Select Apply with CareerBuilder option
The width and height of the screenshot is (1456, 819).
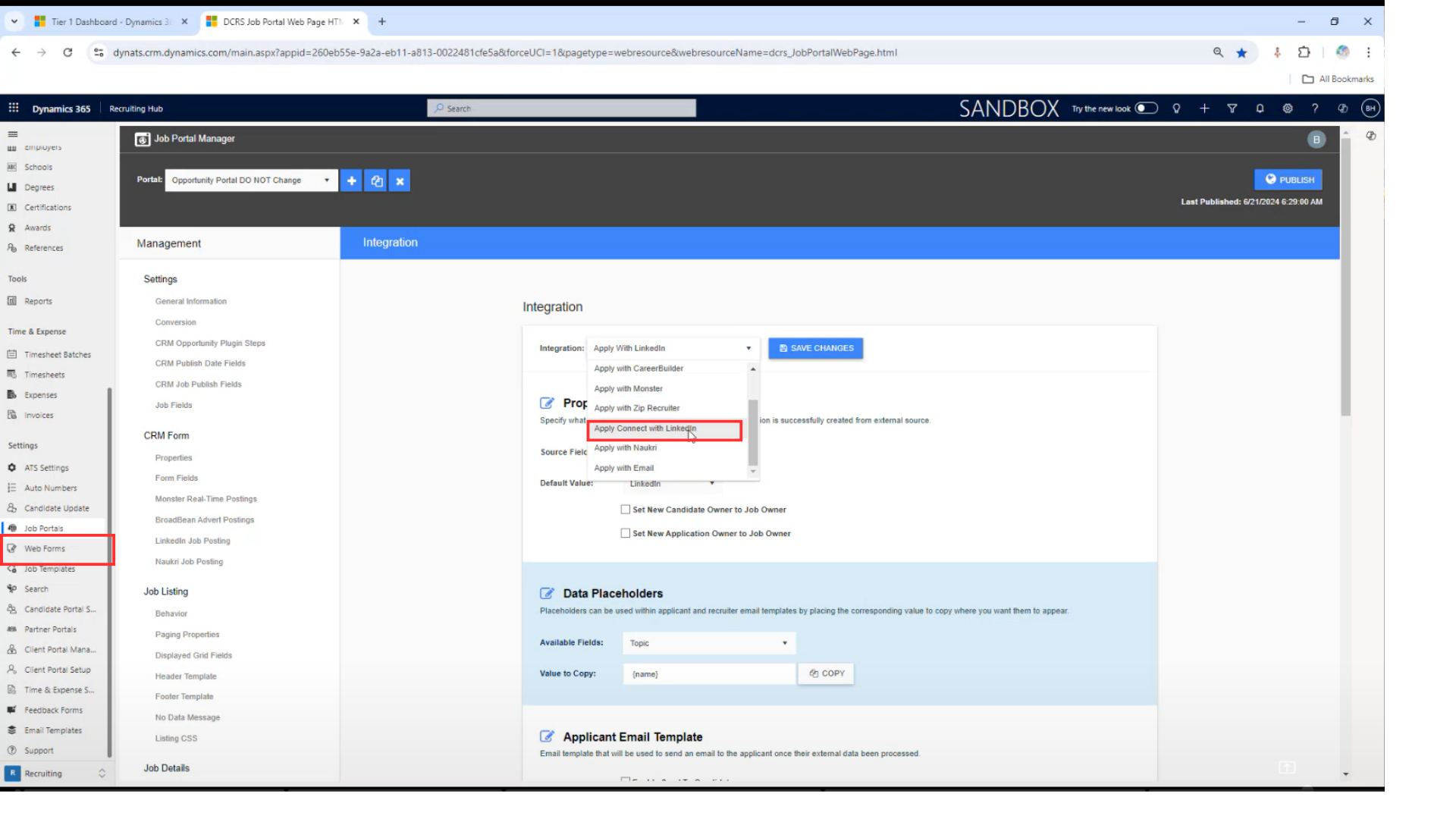tap(667, 369)
